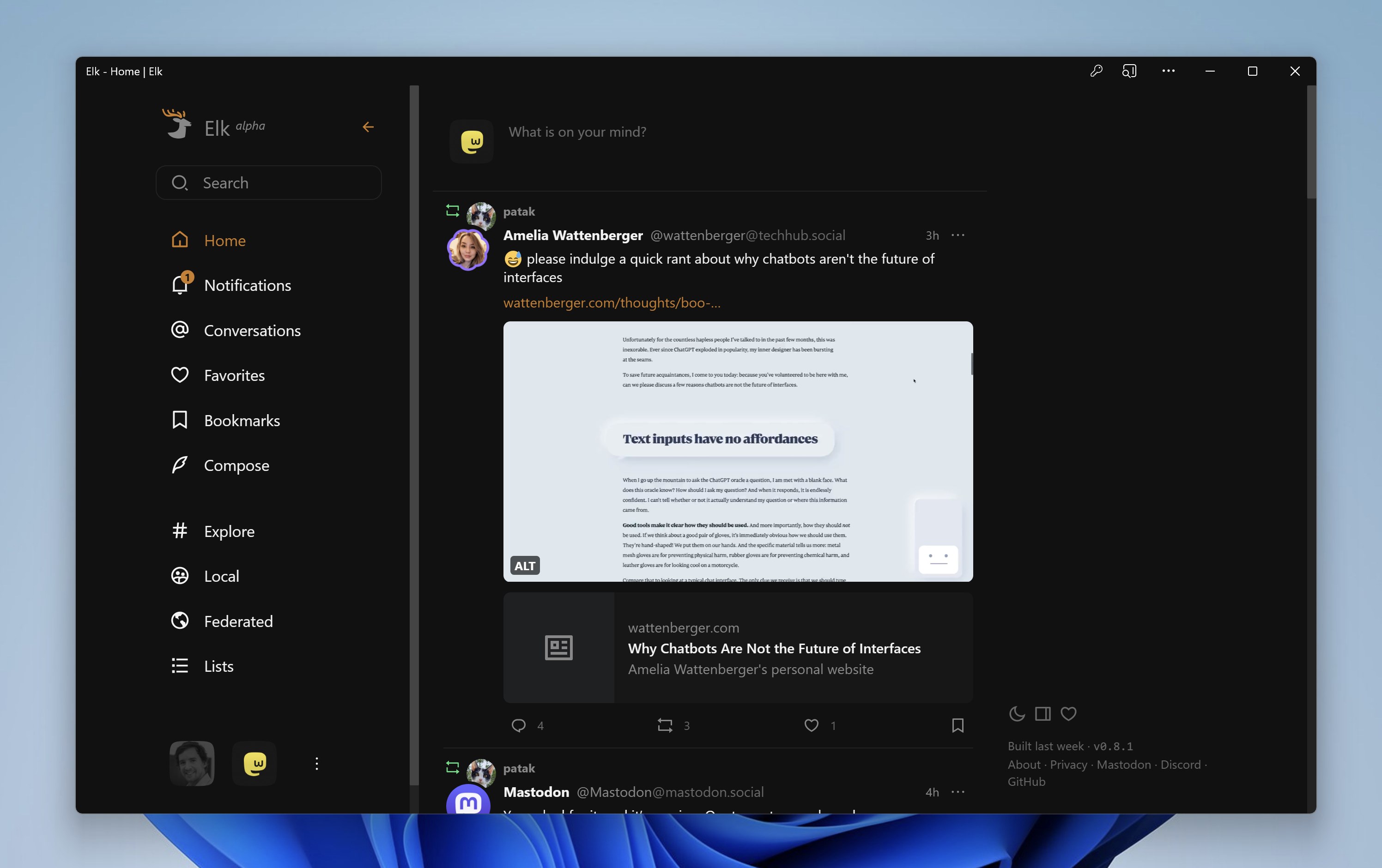The width and height of the screenshot is (1382, 868).
Task: Collapse the sidebar with the back arrow
Action: 368,127
